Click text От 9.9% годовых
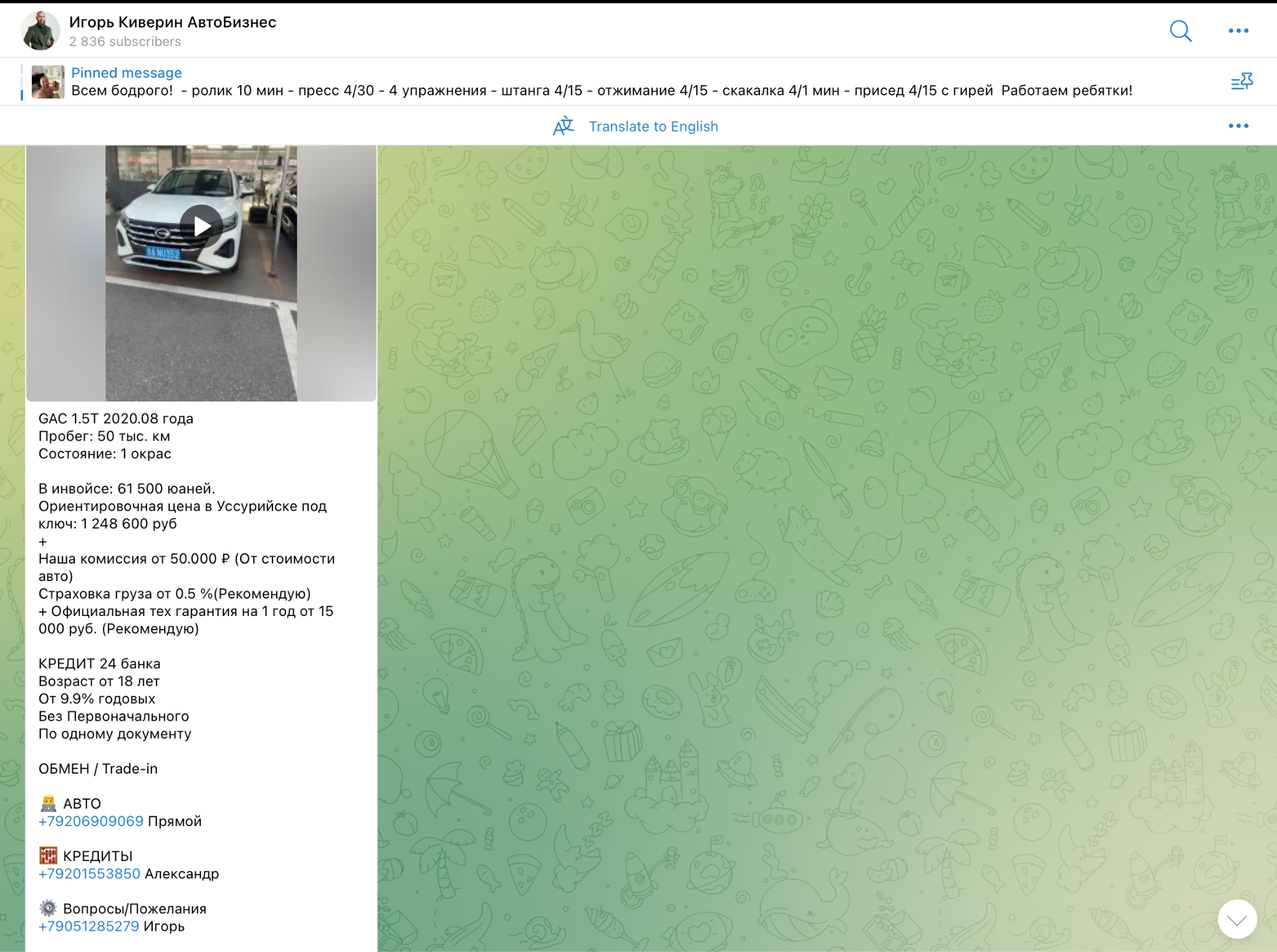Image resolution: width=1277 pixels, height=952 pixels. point(97,698)
